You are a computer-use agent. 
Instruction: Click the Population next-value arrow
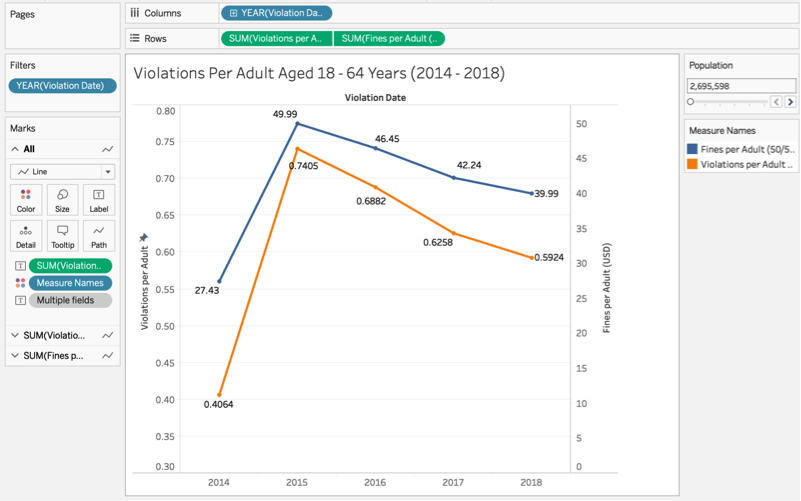[790, 102]
